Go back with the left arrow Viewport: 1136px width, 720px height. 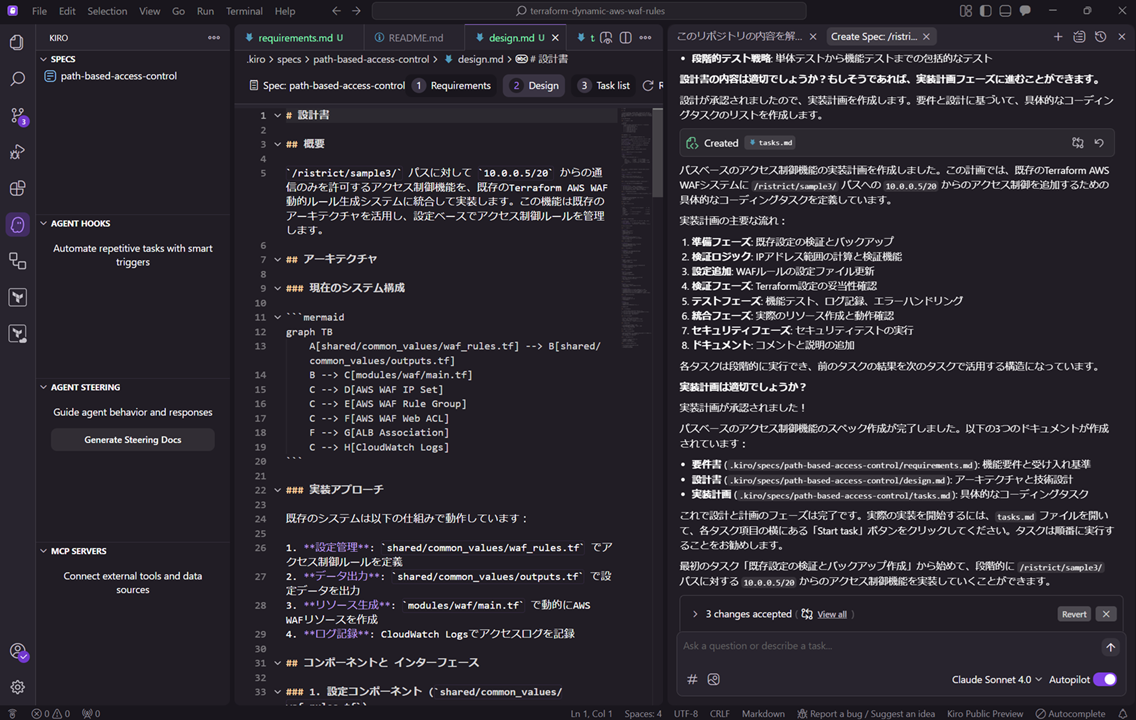pos(336,11)
